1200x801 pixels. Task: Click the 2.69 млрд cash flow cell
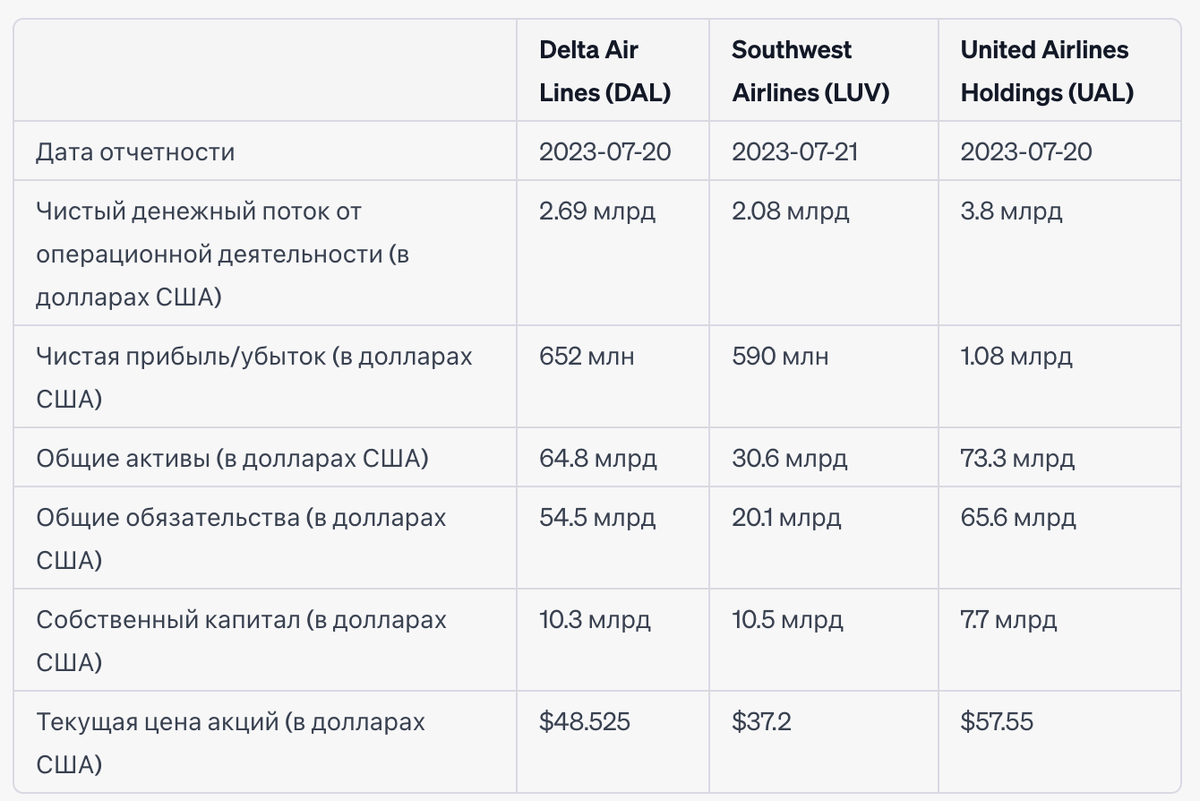tap(597, 212)
